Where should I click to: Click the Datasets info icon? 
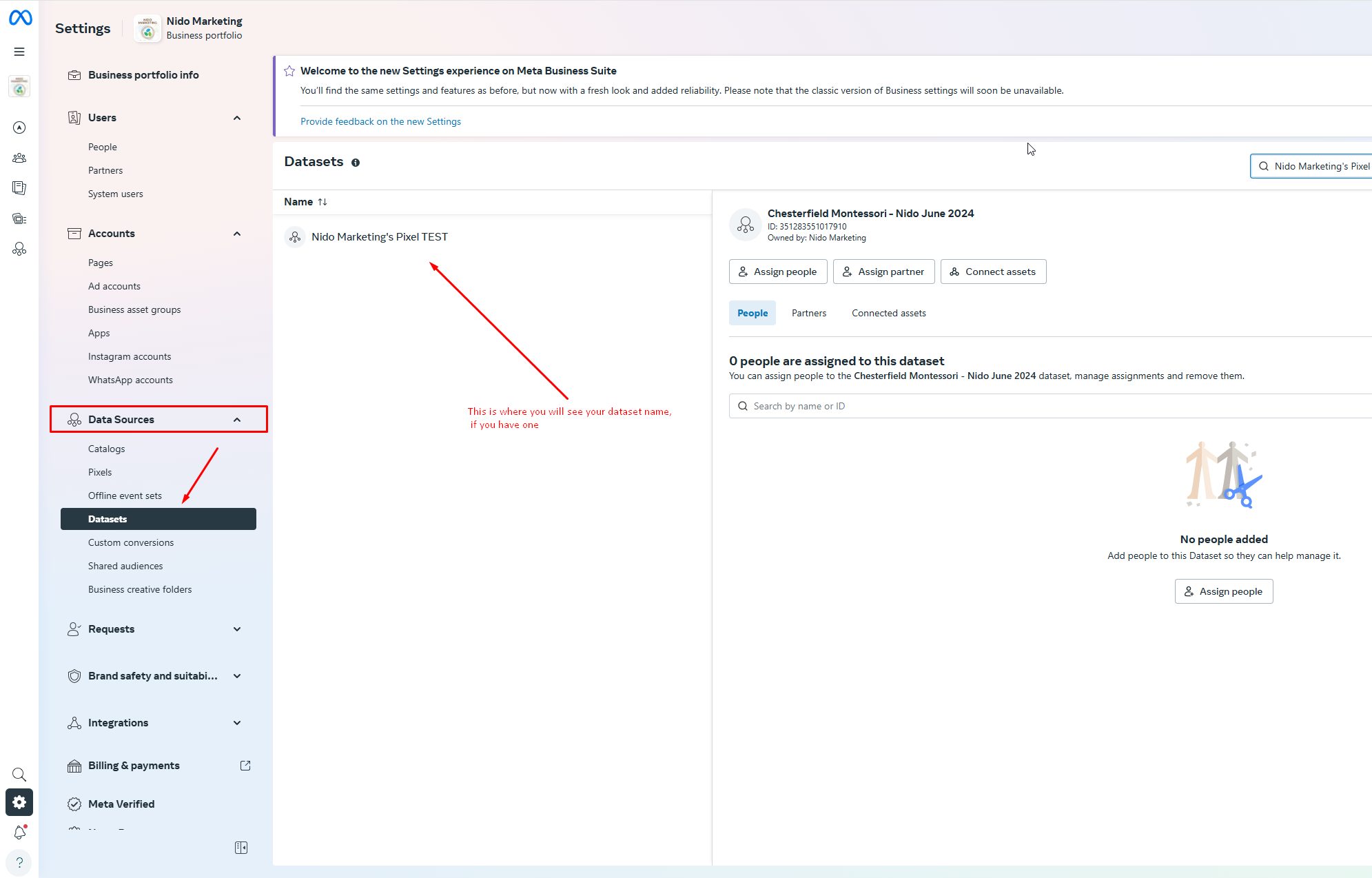pos(356,163)
